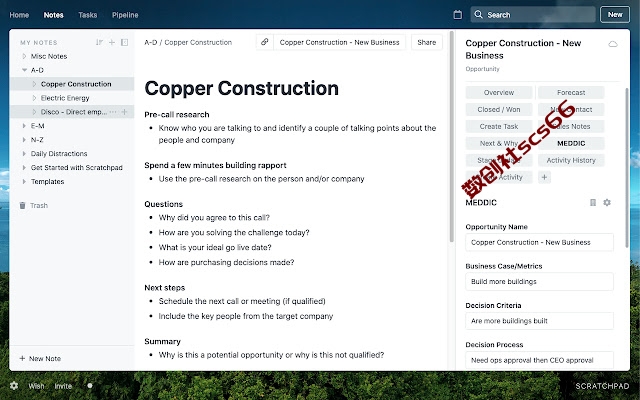Click the opportunity panel scrollbar
This screenshot has height=400, width=640.
click(x=627, y=167)
